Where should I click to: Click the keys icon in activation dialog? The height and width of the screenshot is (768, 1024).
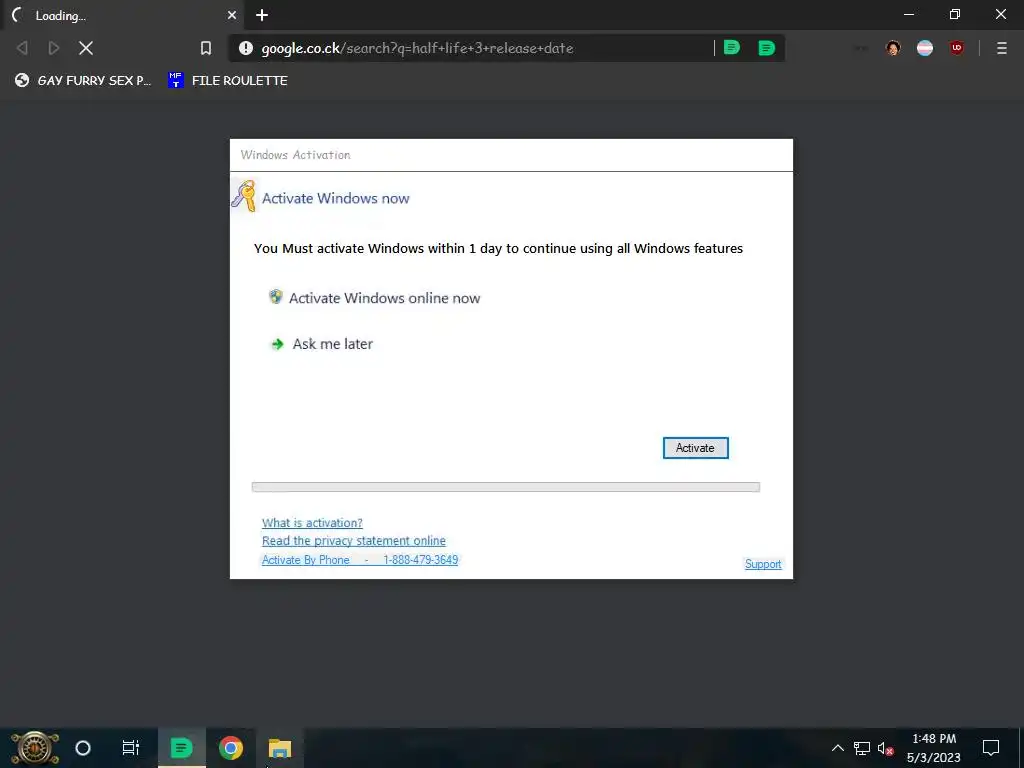[245, 195]
